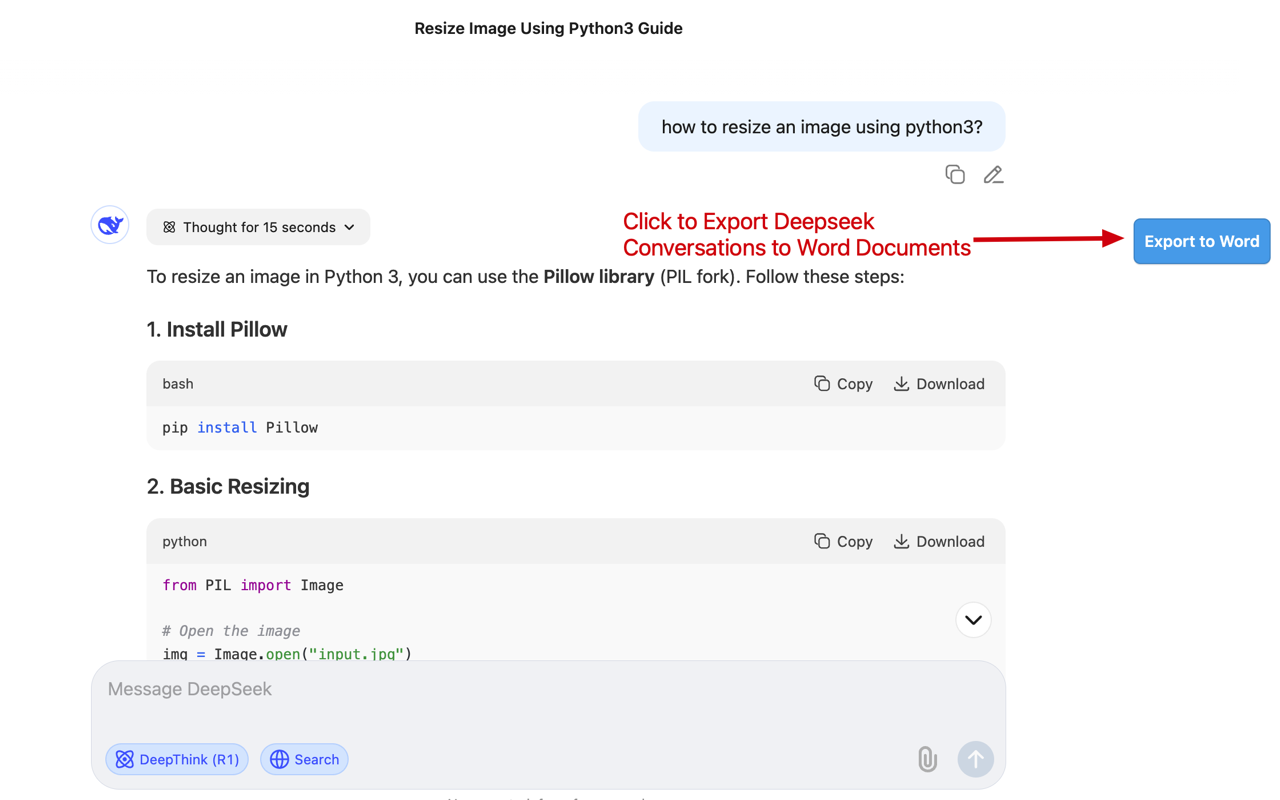
Task: Copy the bash code block
Action: [843, 384]
